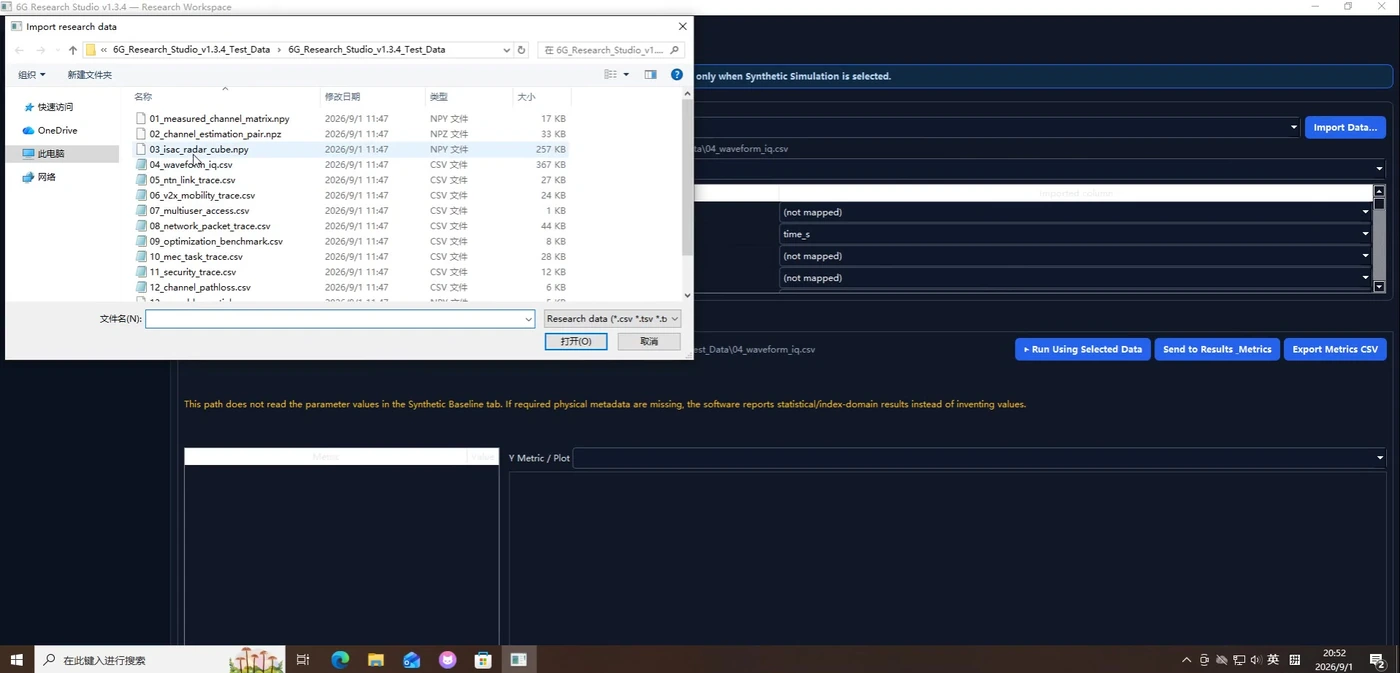Click the Up one level arrow icon

(x=73, y=50)
